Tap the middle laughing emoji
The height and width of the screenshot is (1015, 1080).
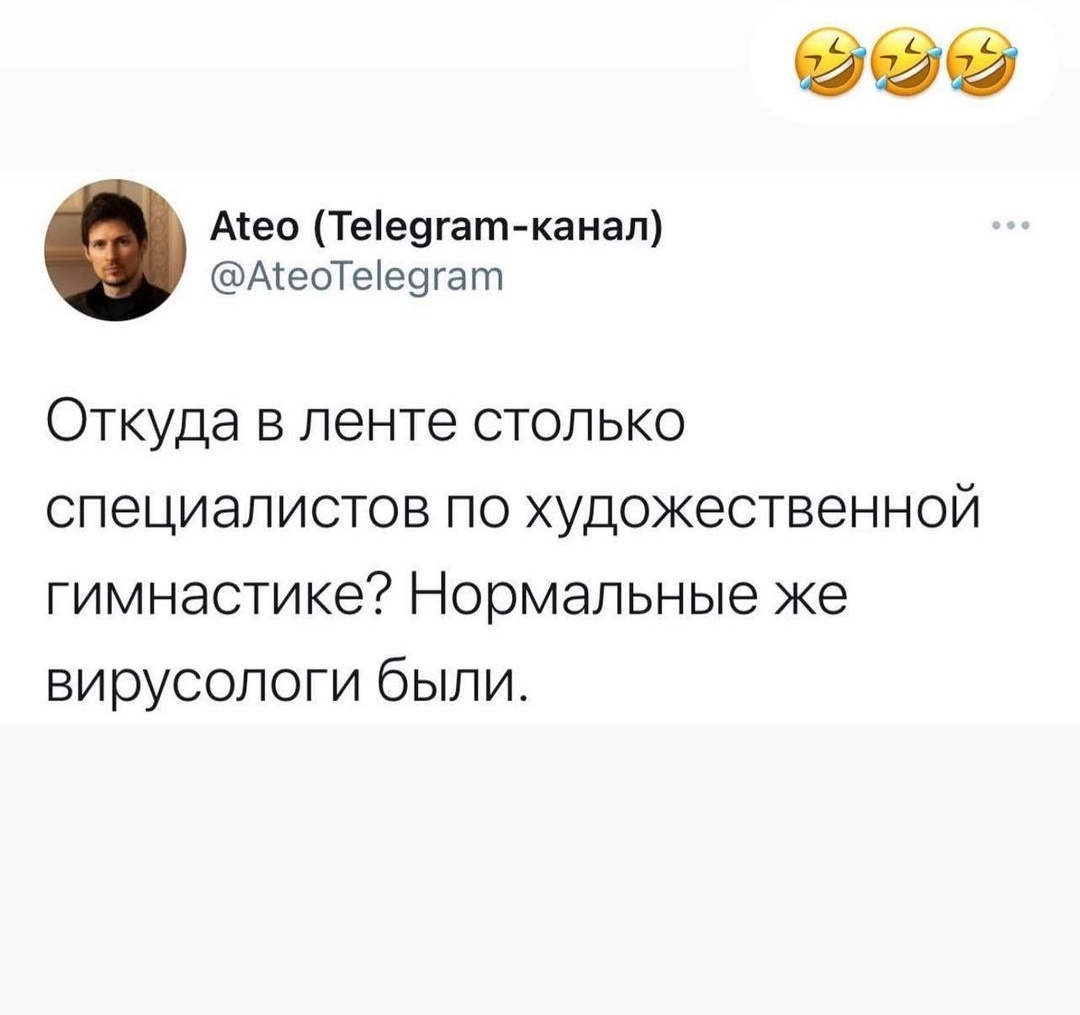(906, 59)
